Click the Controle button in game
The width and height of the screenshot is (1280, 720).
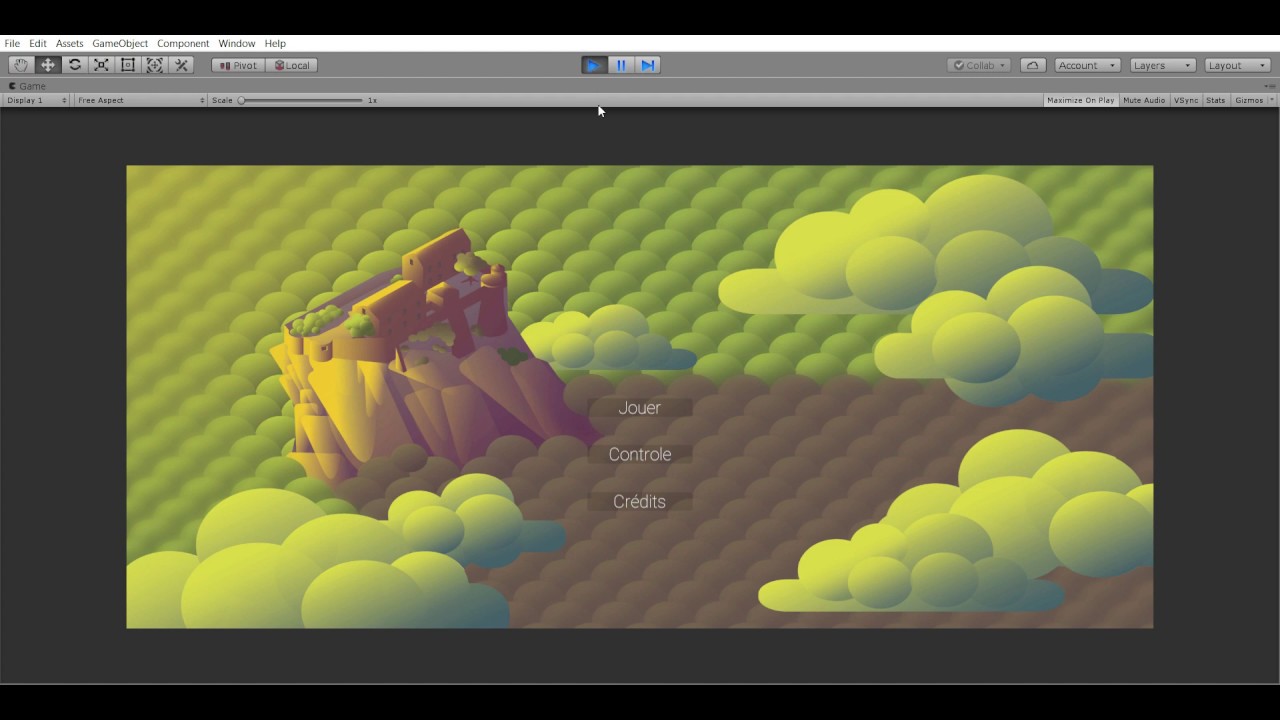(x=640, y=454)
